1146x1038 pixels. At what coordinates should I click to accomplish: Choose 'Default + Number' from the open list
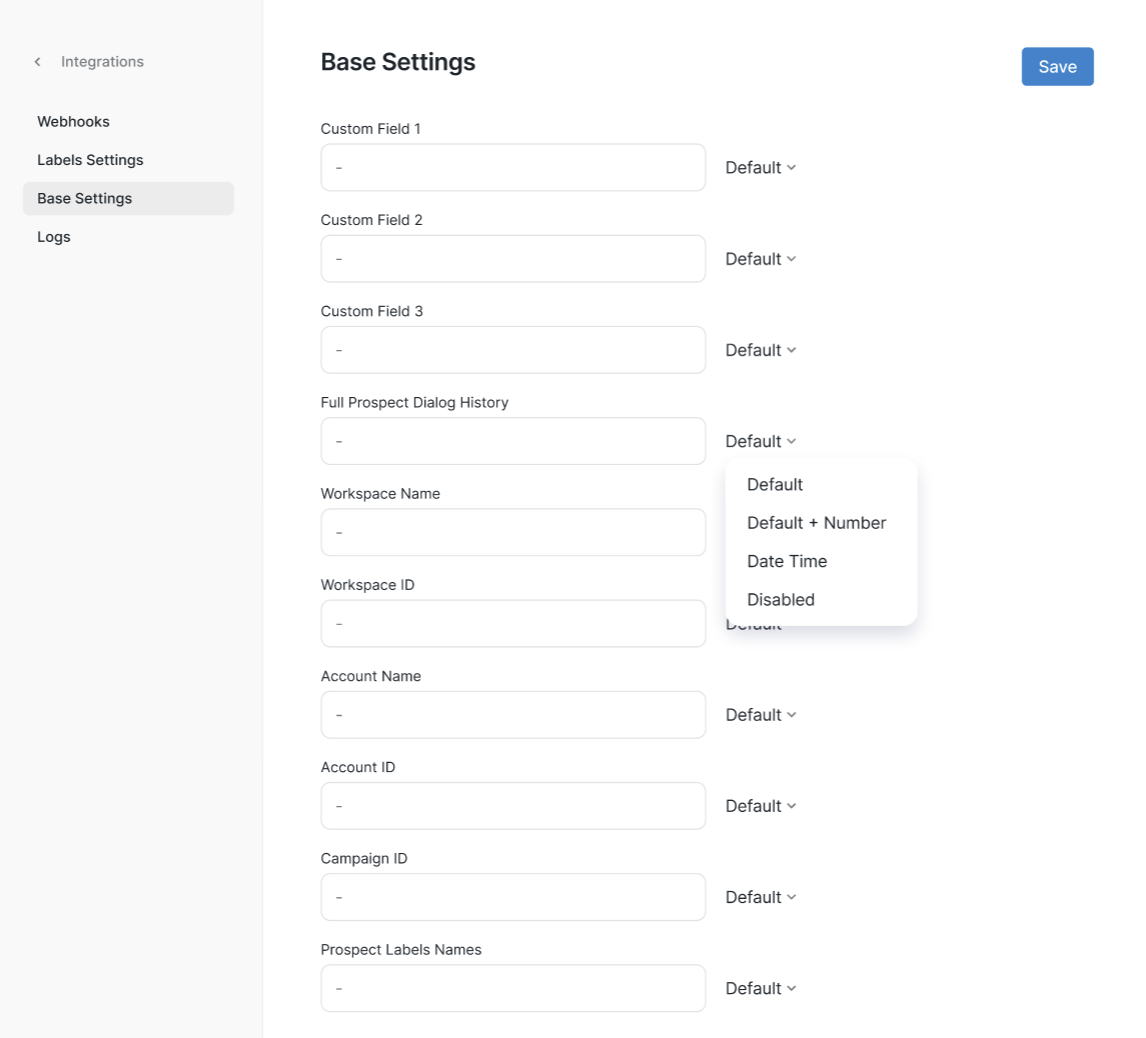click(816, 523)
